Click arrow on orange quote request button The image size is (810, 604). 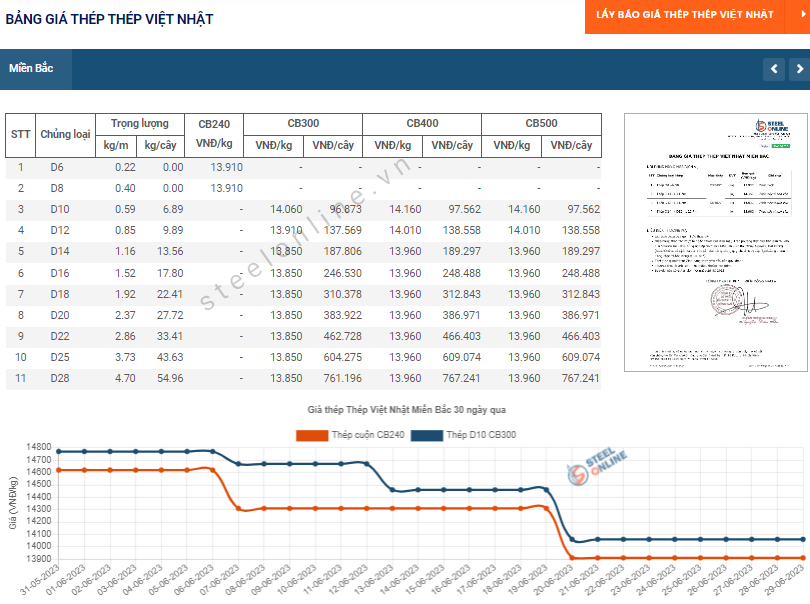tap(802, 14)
